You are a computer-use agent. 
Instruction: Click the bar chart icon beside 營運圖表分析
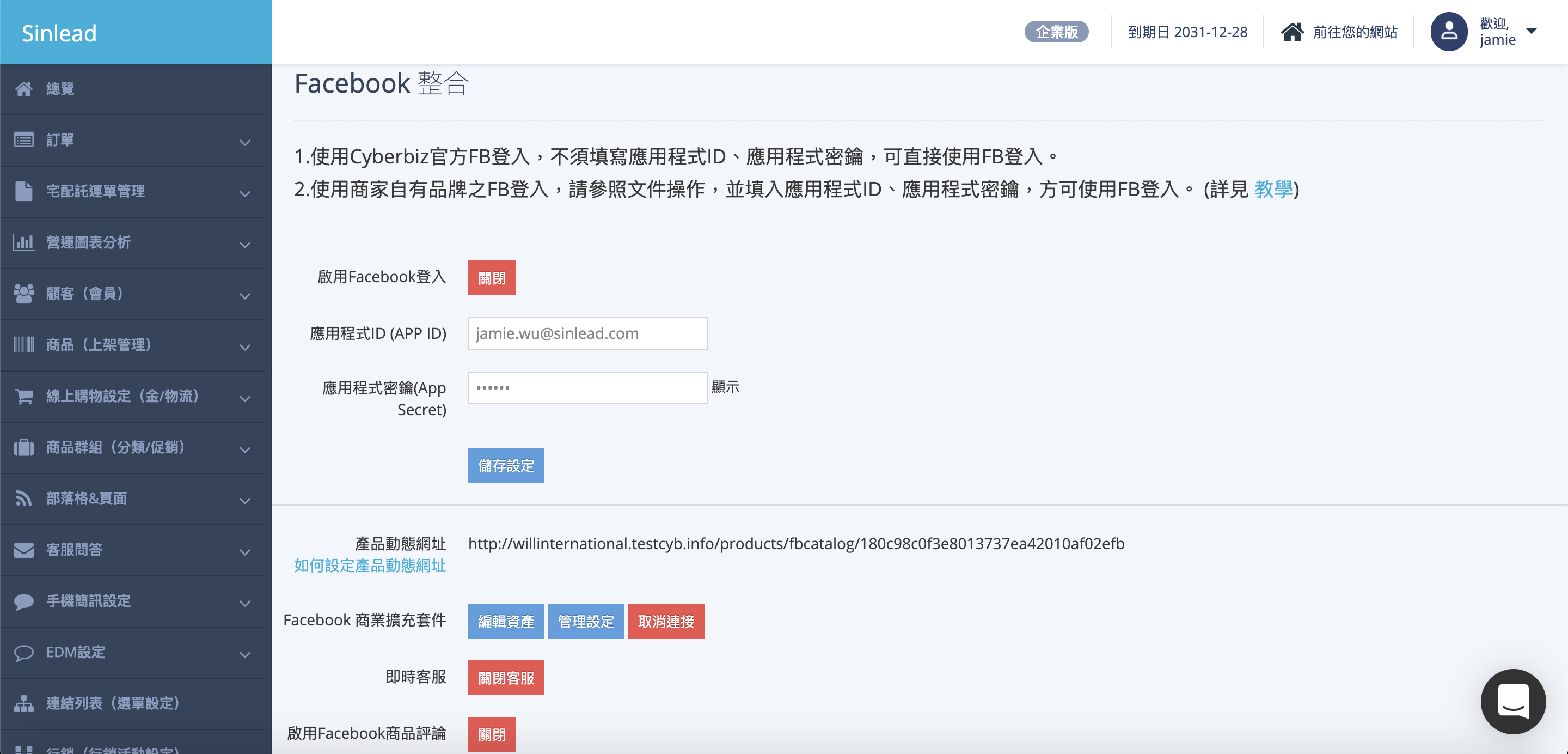tap(24, 242)
